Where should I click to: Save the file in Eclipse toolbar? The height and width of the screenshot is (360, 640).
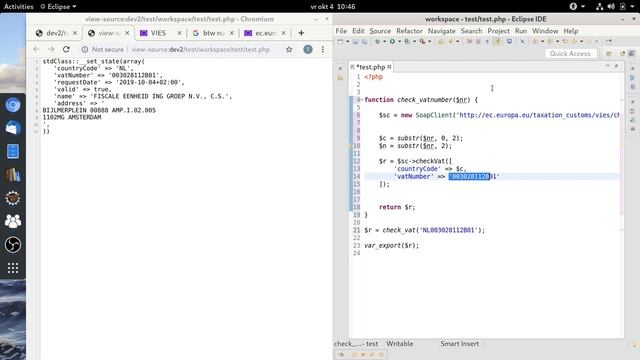356,41
